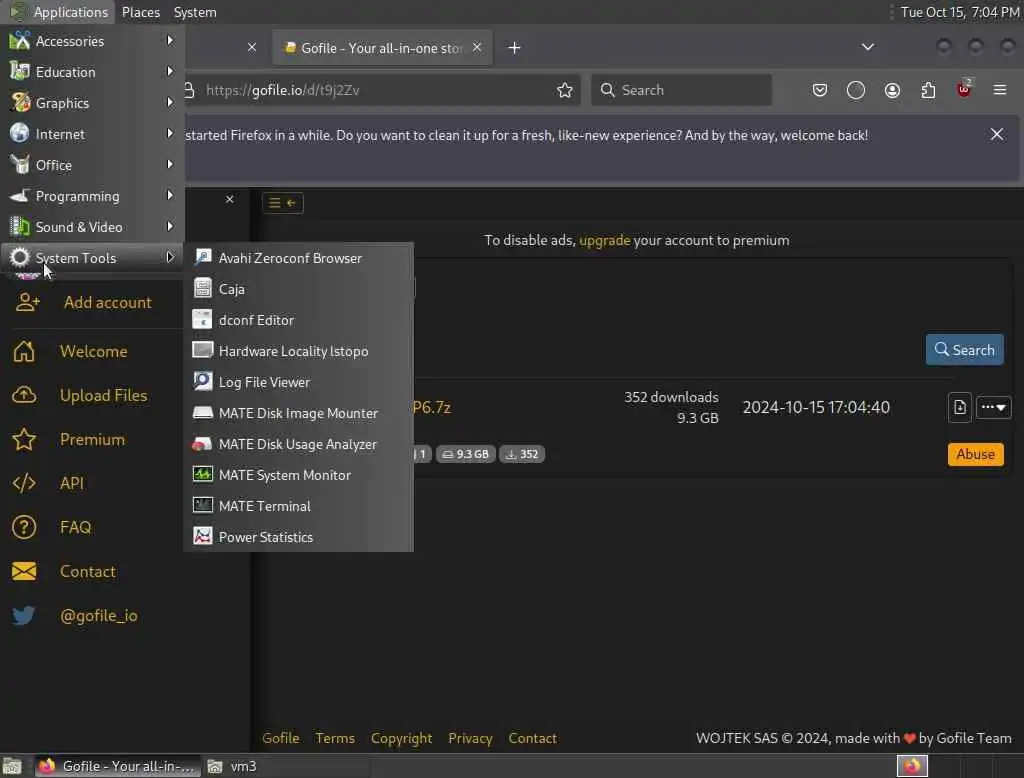Open MATE Disk Usage Analyzer

click(298, 444)
